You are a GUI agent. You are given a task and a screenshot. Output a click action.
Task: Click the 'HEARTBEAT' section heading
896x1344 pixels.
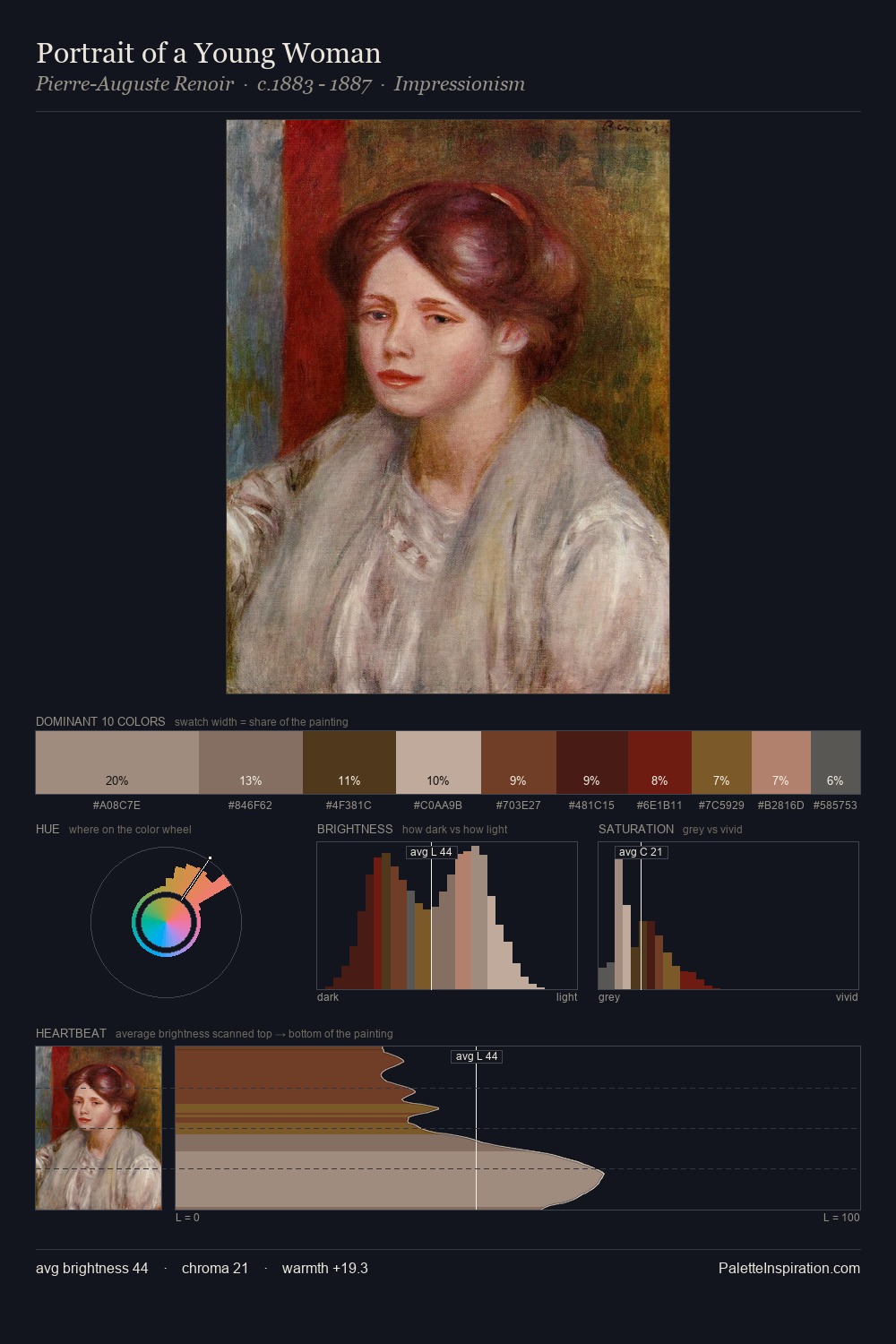pyautogui.click(x=71, y=1033)
